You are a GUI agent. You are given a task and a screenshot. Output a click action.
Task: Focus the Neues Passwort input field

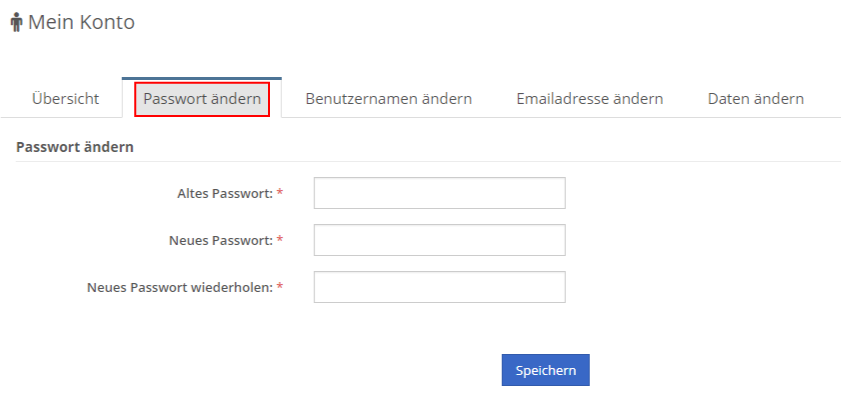(x=439, y=240)
